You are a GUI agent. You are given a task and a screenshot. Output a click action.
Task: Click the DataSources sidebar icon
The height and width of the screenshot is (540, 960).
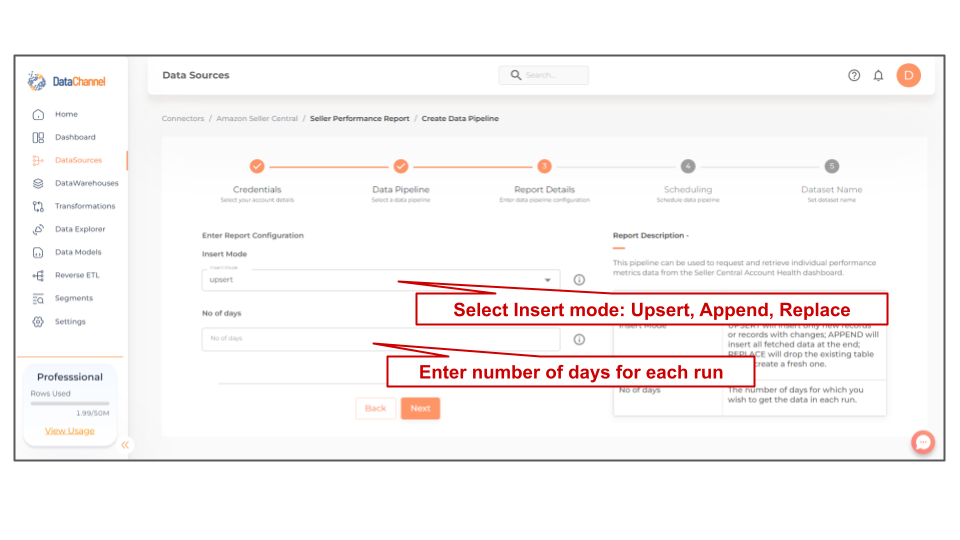coord(38,160)
